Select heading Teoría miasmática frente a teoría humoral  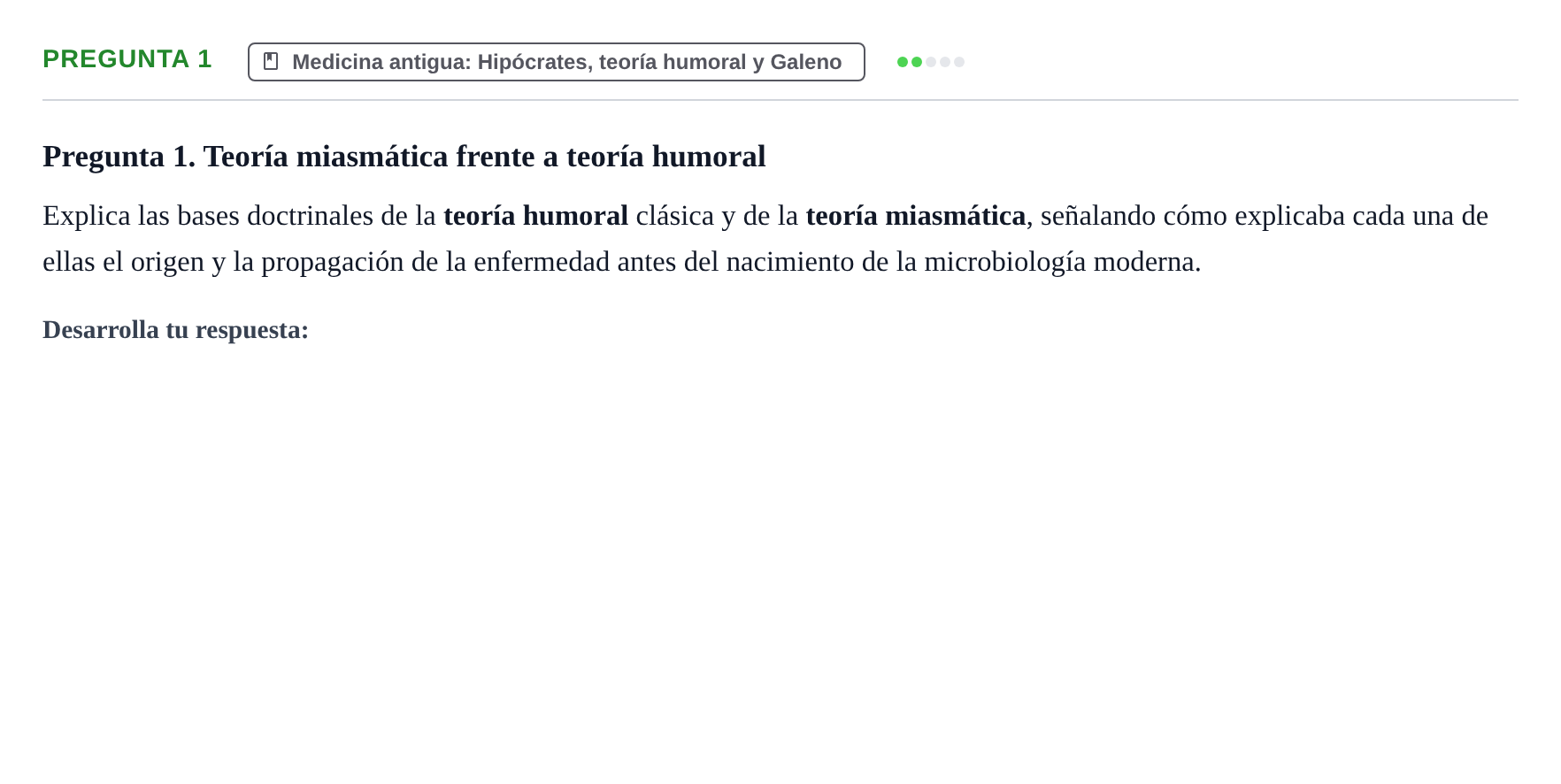pos(404,157)
